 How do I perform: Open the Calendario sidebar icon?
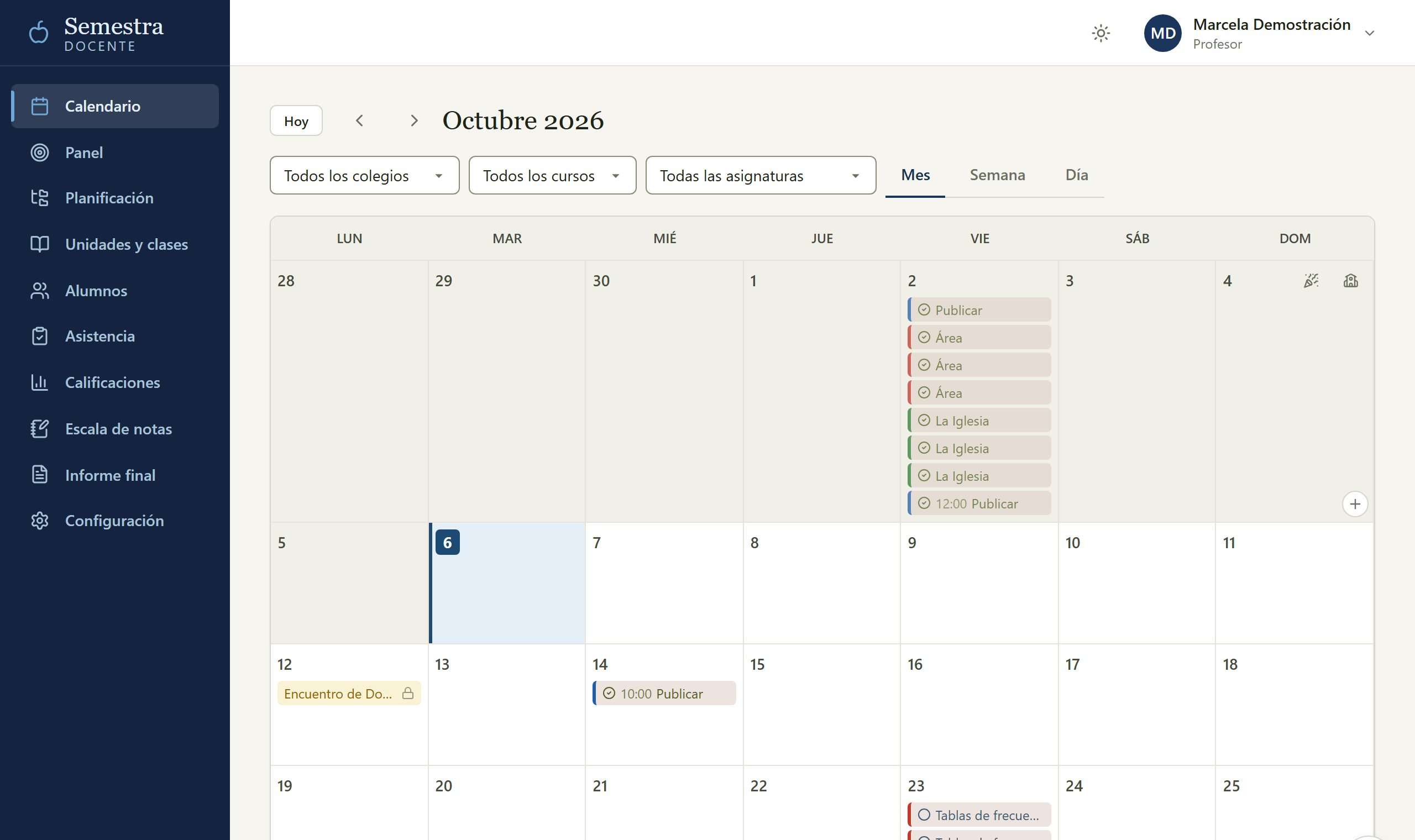40,106
